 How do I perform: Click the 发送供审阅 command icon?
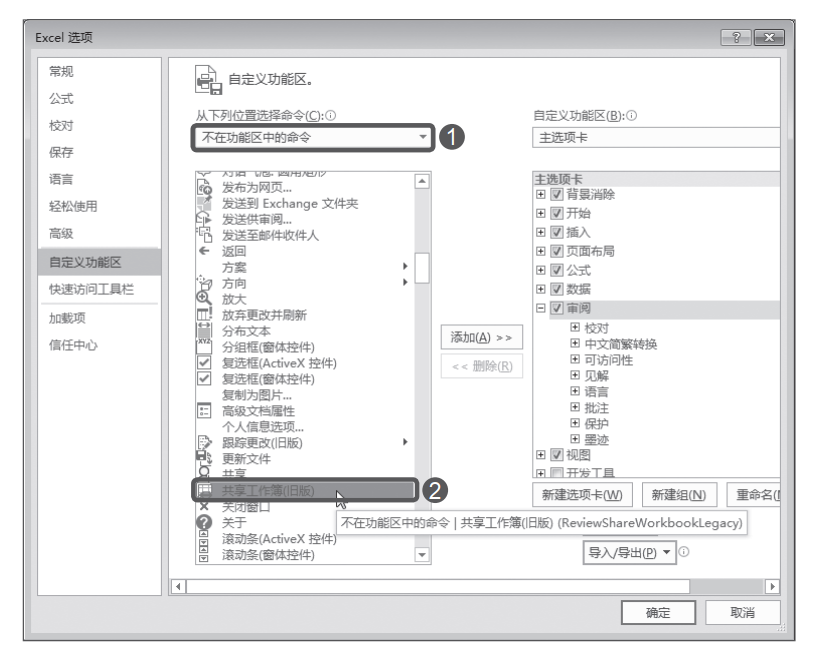pos(204,219)
